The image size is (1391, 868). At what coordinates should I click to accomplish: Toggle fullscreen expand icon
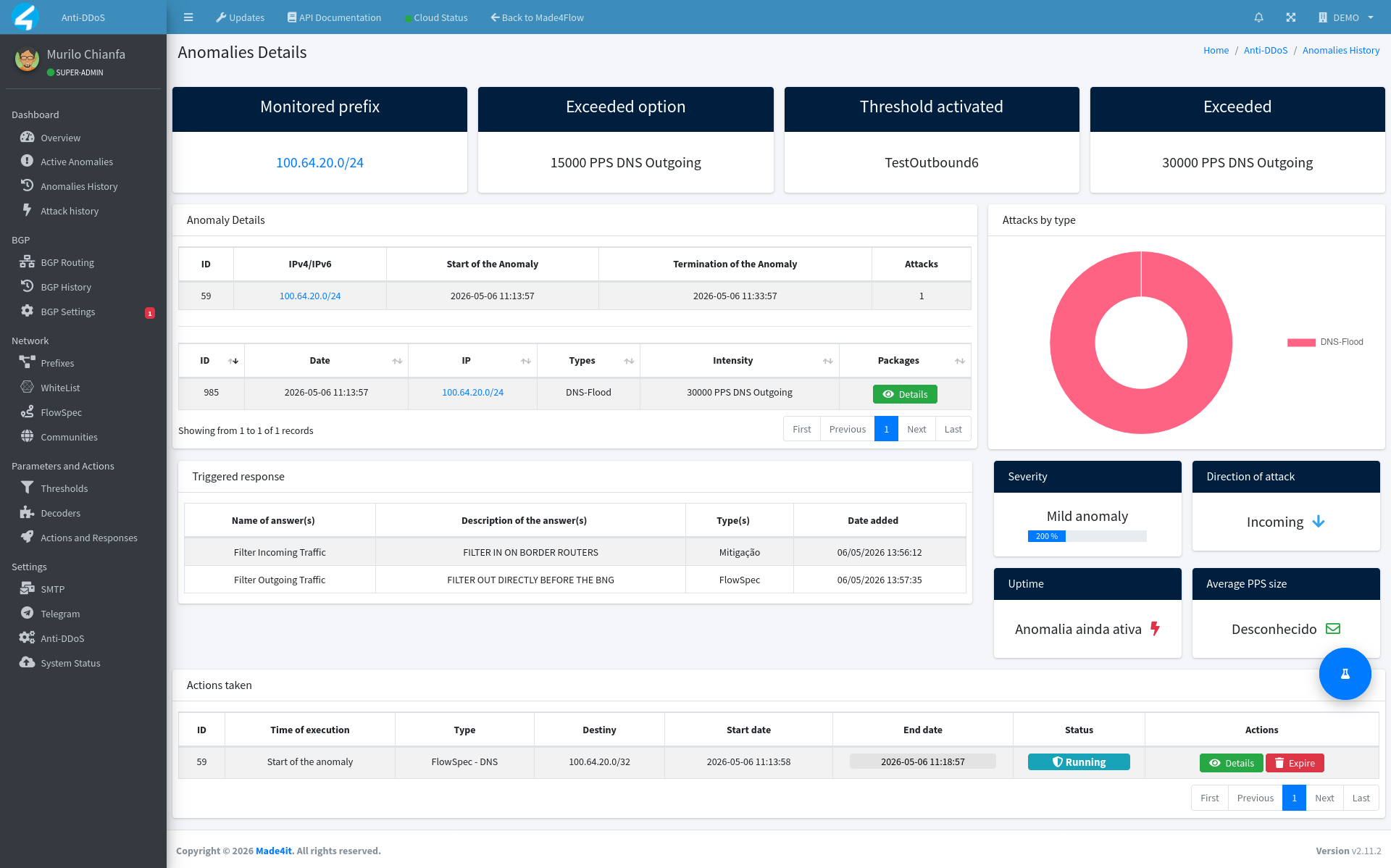coord(1291,17)
